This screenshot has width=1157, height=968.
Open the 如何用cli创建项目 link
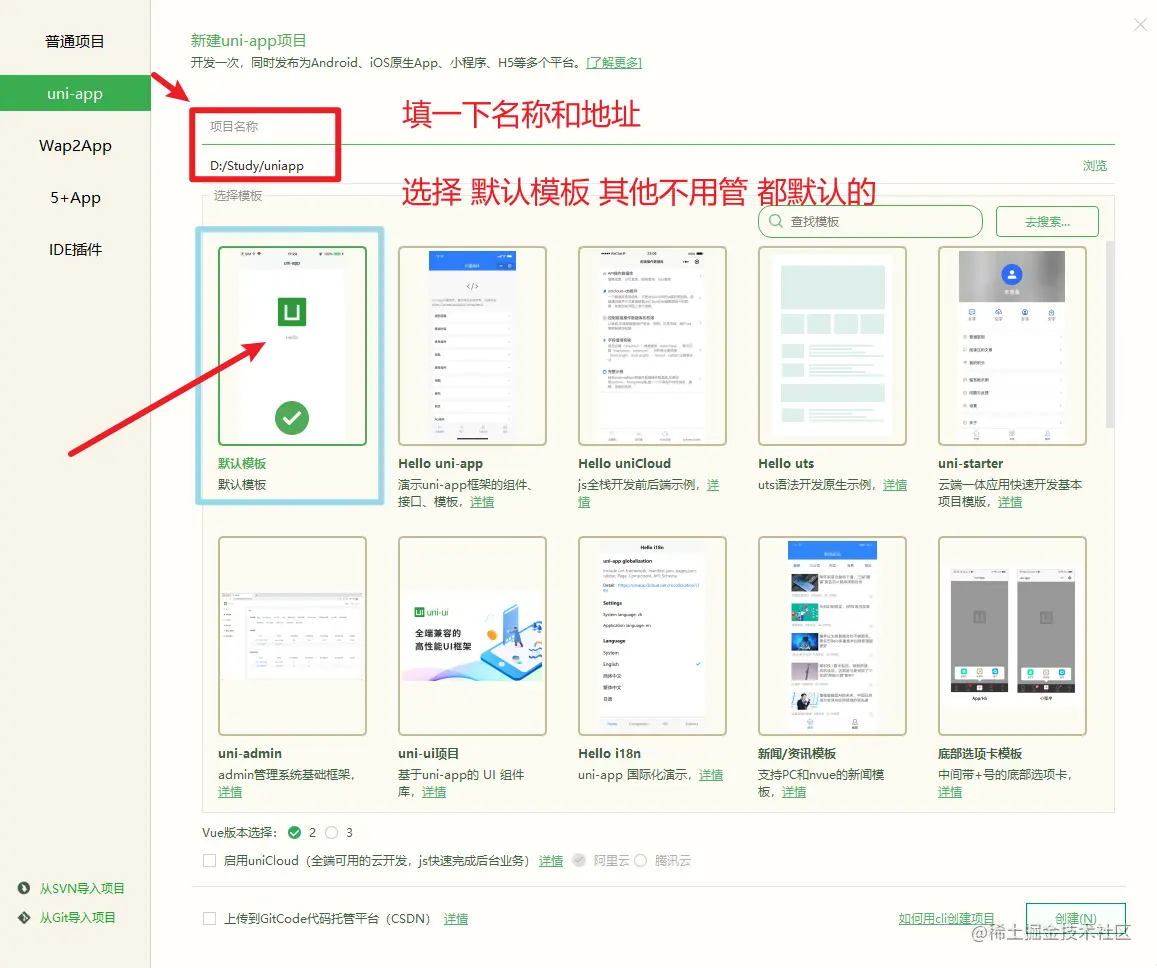coord(946,918)
